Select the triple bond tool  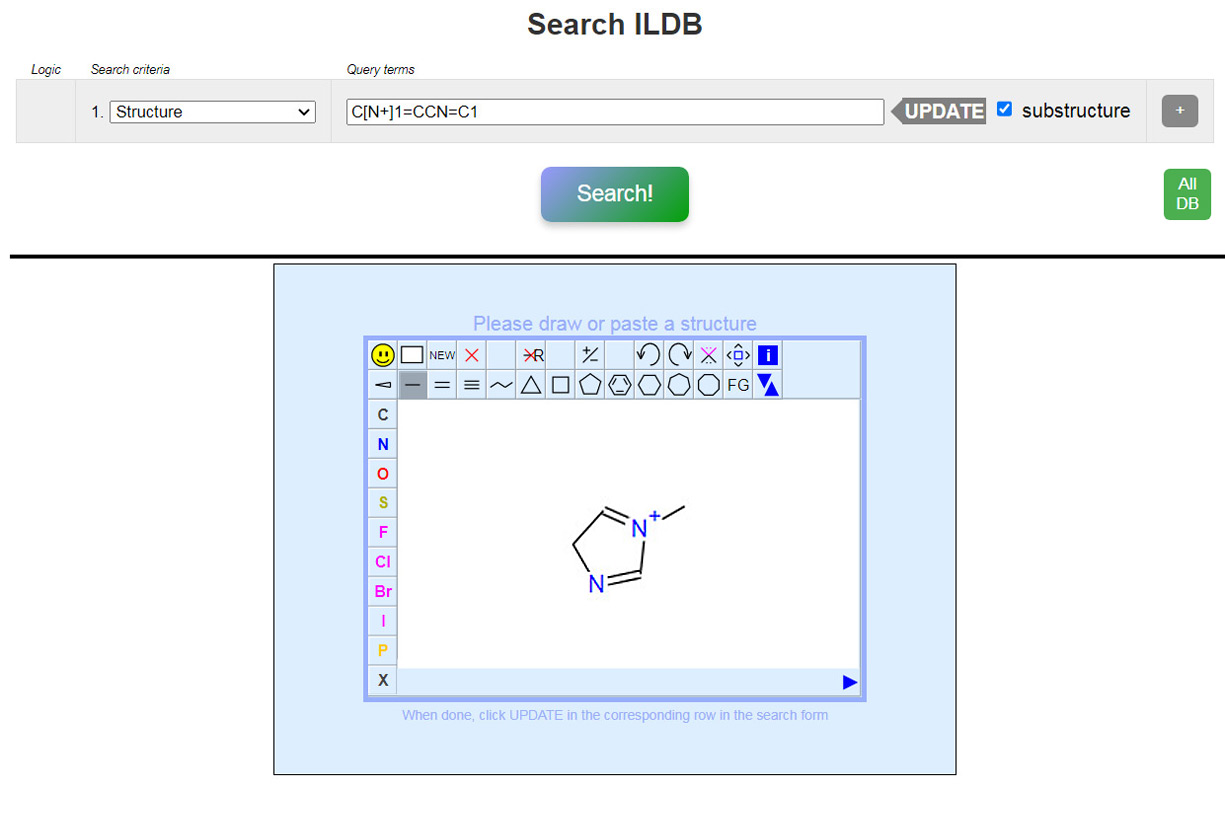point(472,385)
